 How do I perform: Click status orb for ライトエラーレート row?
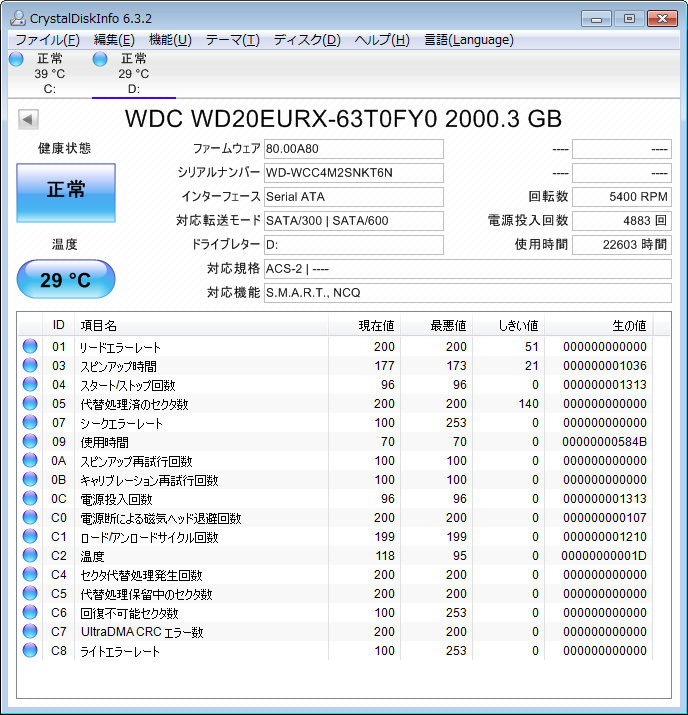[x=30, y=651]
